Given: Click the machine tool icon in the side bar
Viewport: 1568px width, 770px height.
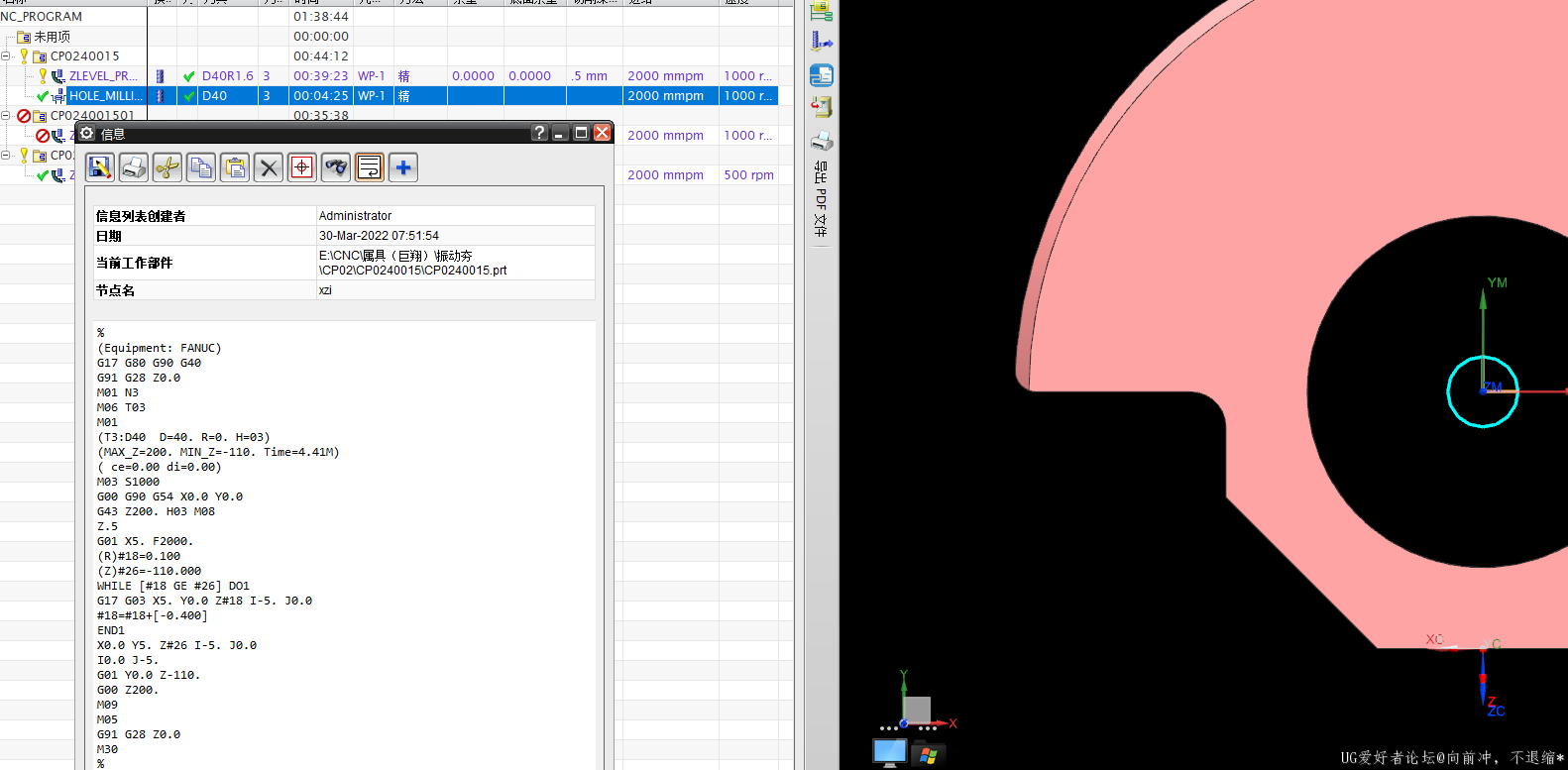Looking at the screenshot, I should (822, 107).
